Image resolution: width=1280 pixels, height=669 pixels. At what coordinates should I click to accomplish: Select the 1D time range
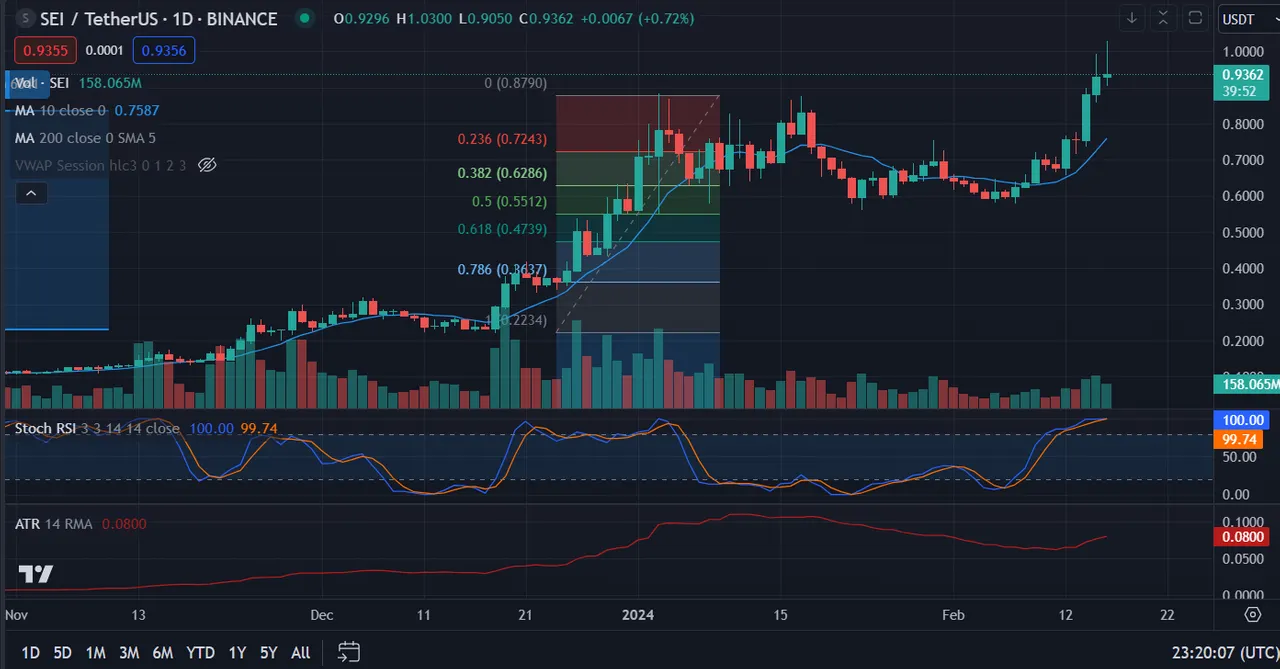point(31,653)
